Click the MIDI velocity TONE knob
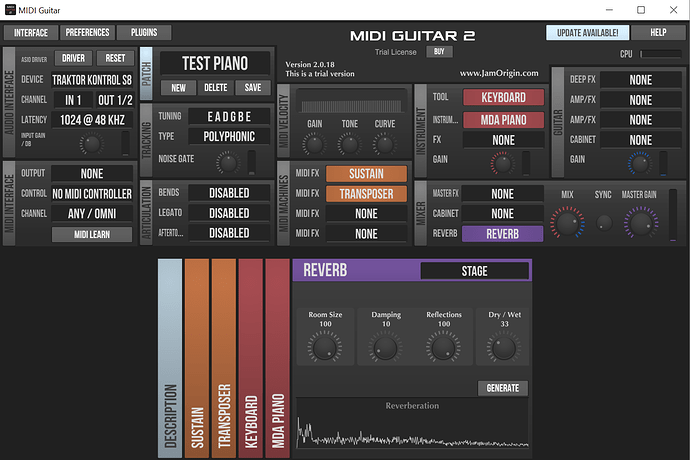Screen dimensions: 690x460 pyautogui.click(x=349, y=144)
